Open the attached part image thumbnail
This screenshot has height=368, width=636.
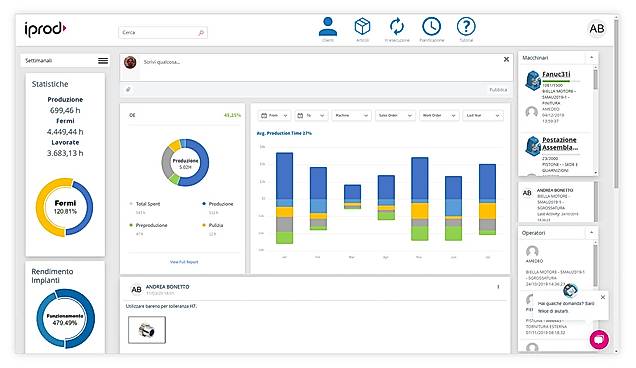pos(147,330)
